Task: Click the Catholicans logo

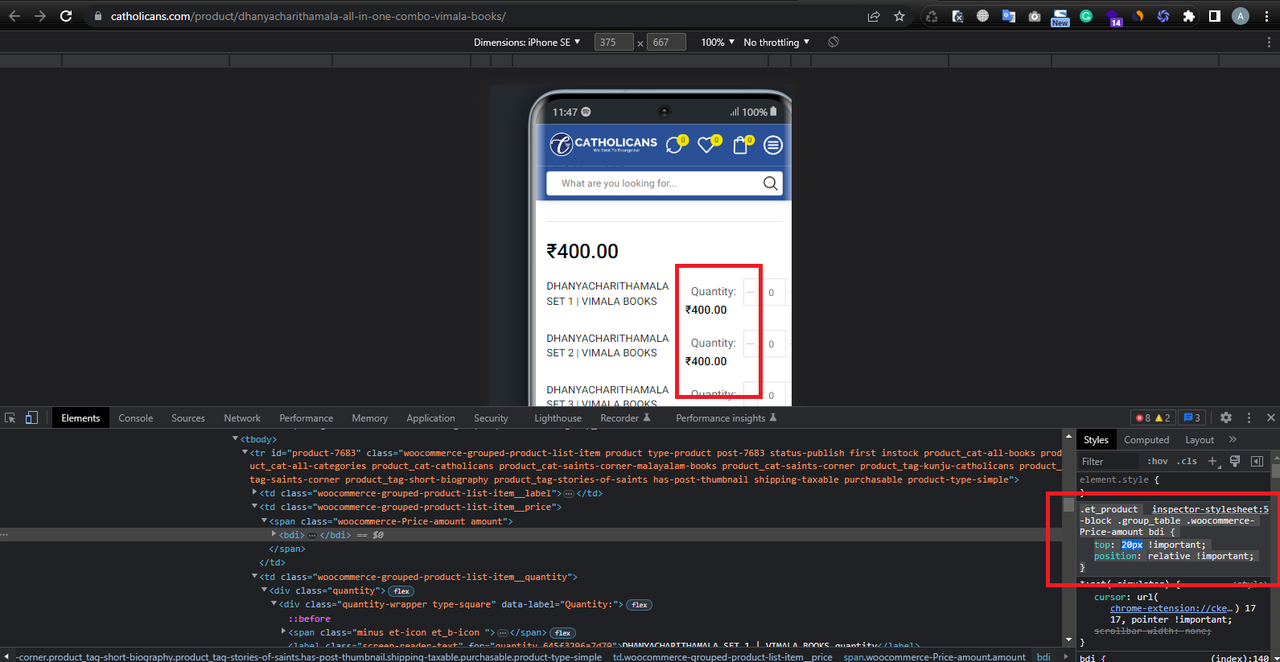Action: pyautogui.click(x=603, y=144)
